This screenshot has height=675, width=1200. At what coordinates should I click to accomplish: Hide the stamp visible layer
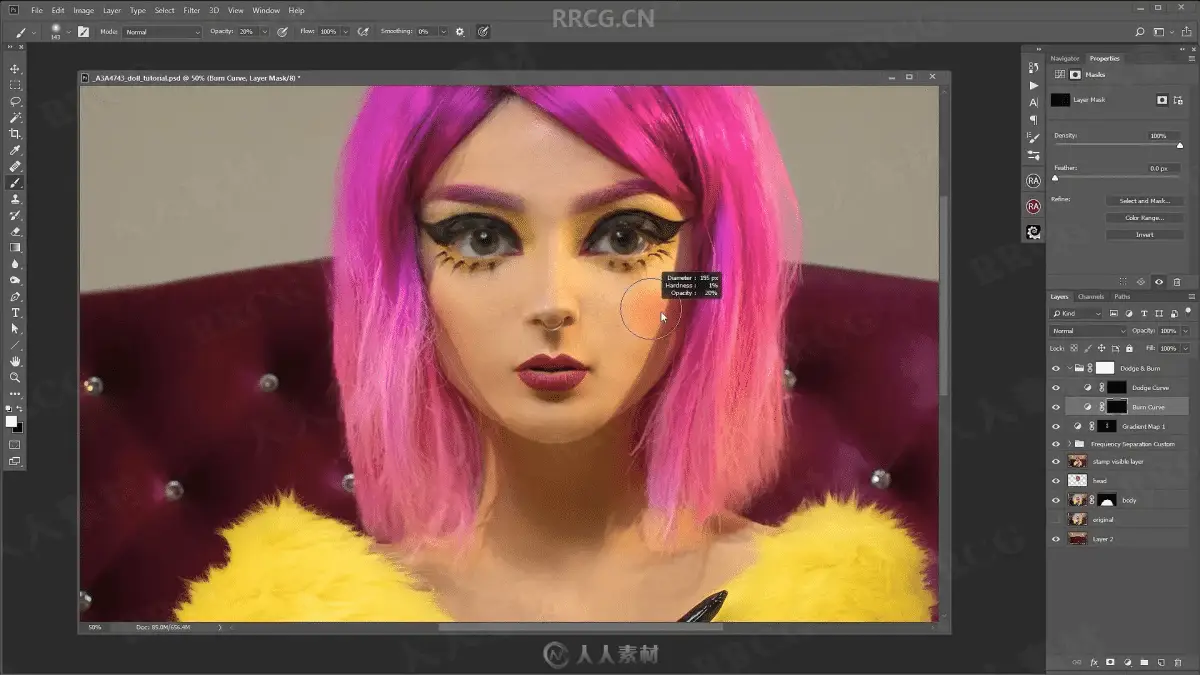coord(1055,462)
